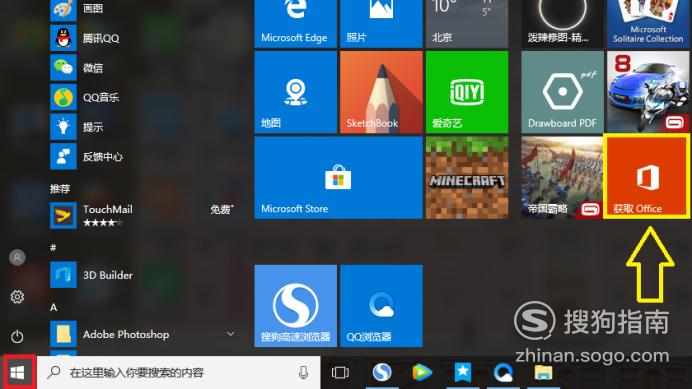This screenshot has height=389, width=692.
Task: Open the 帝国霸略 game tile
Action: point(562,178)
